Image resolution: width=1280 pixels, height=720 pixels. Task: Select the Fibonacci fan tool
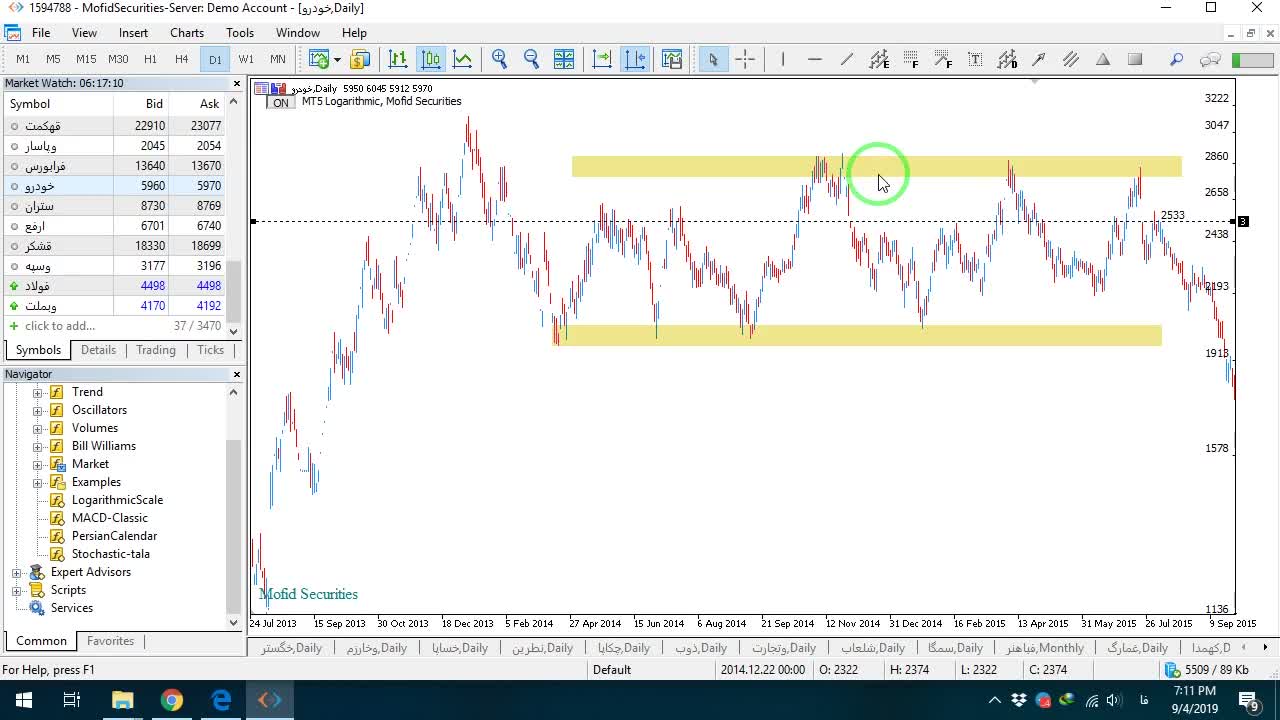(943, 60)
